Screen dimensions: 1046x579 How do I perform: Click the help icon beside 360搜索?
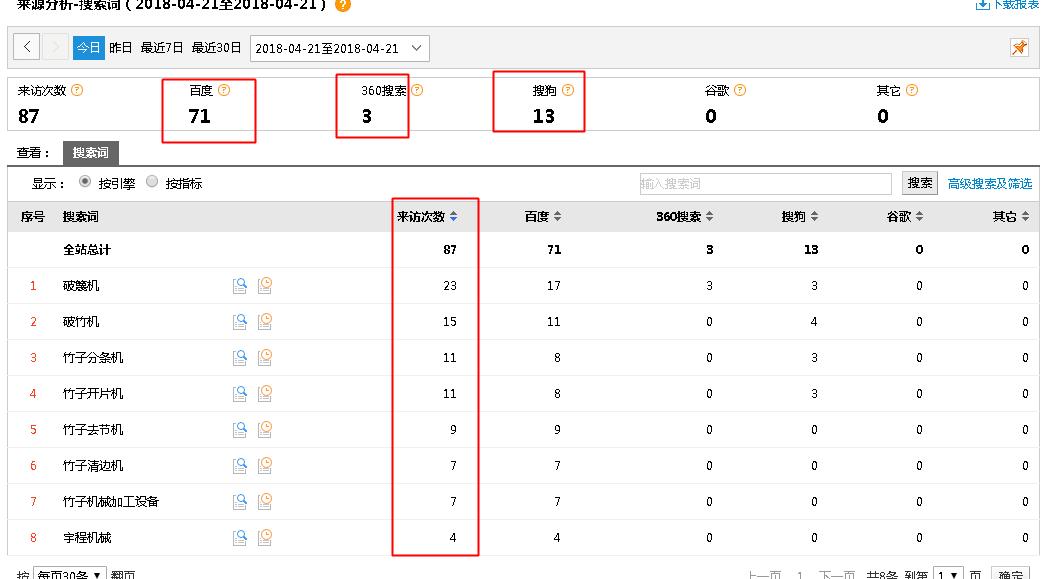point(417,90)
